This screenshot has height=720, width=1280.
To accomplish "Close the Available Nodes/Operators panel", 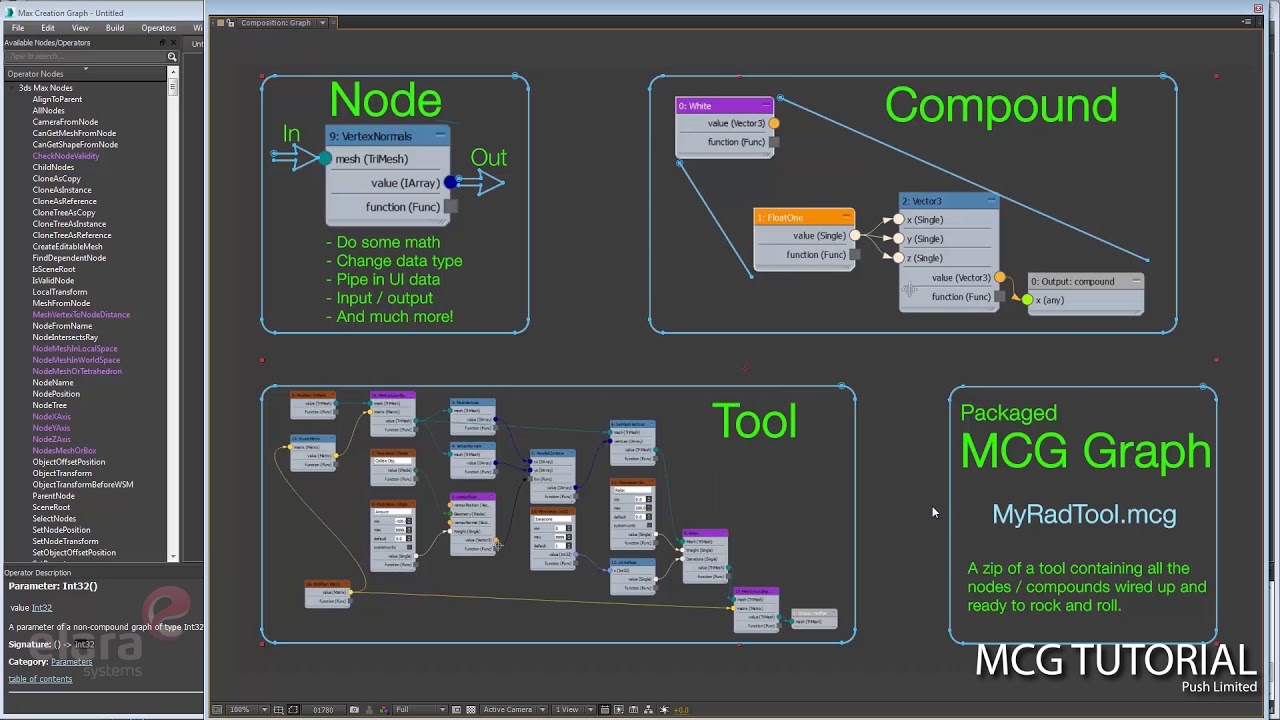I will [173, 42].
